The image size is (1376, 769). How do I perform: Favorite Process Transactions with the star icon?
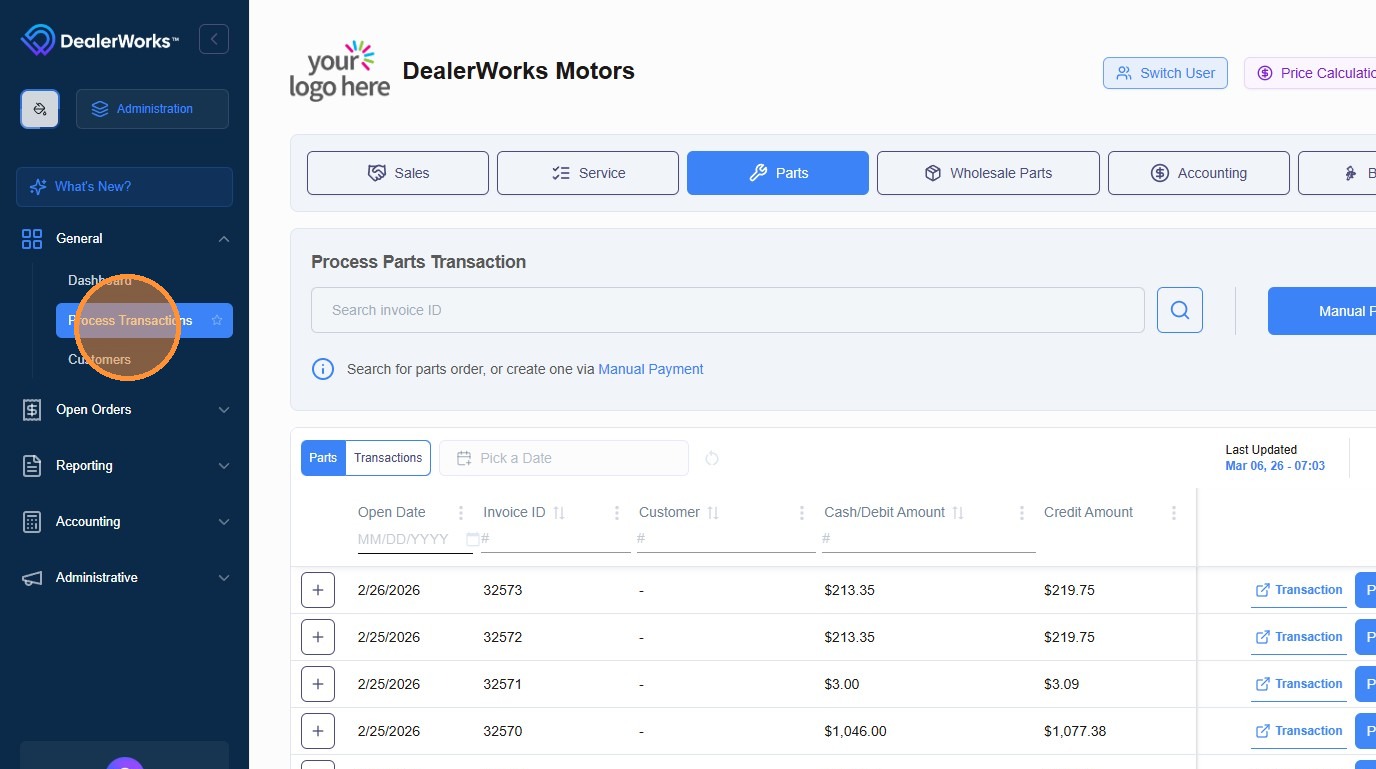click(217, 320)
